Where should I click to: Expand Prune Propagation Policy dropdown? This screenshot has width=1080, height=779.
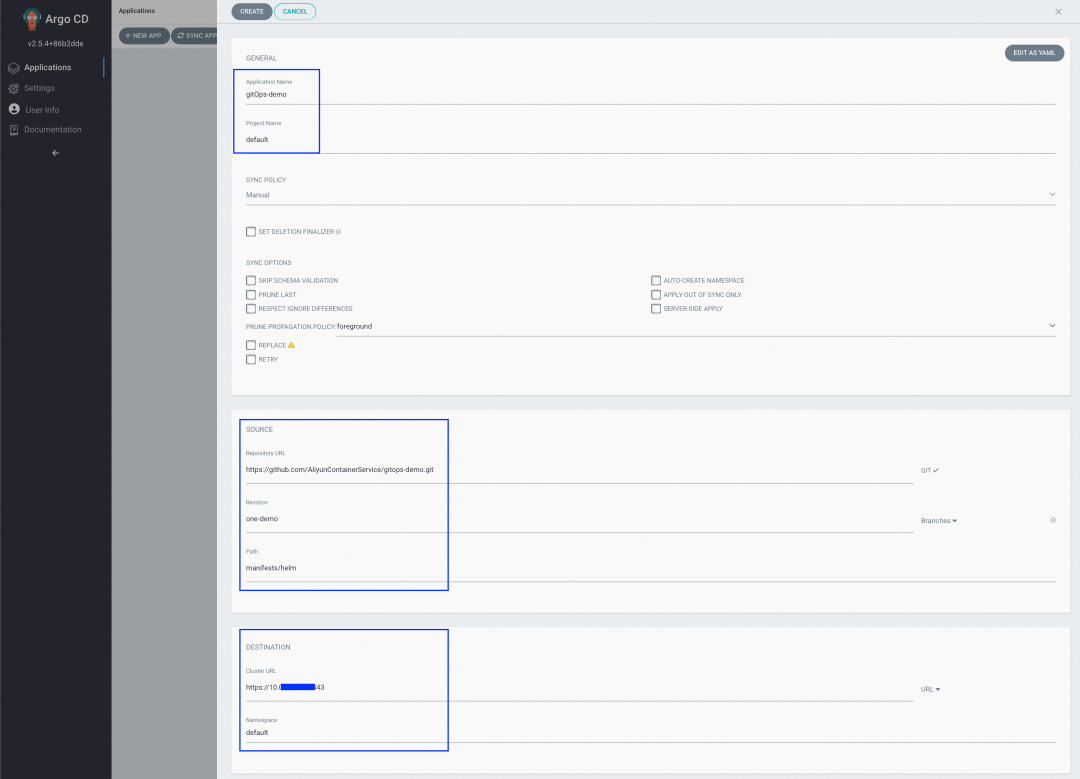coord(696,326)
